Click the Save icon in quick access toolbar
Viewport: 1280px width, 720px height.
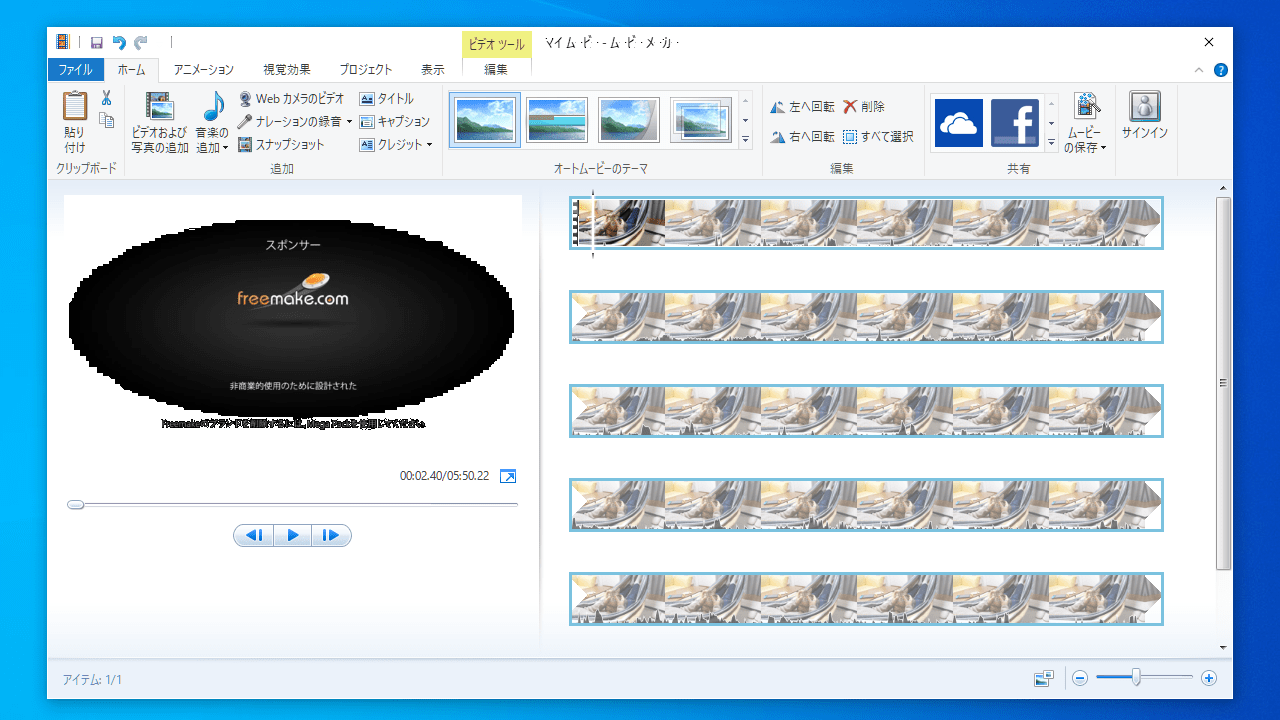96,42
